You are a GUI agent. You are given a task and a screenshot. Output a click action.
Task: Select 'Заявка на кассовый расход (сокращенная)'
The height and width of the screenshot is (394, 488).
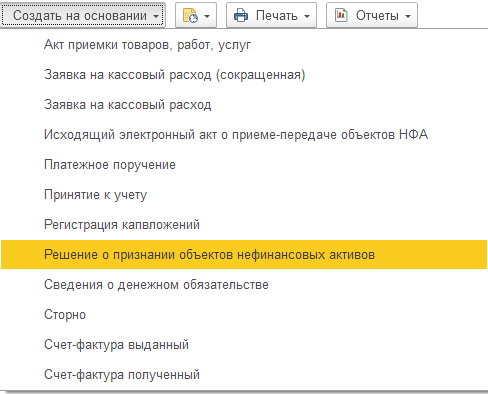(x=244, y=75)
